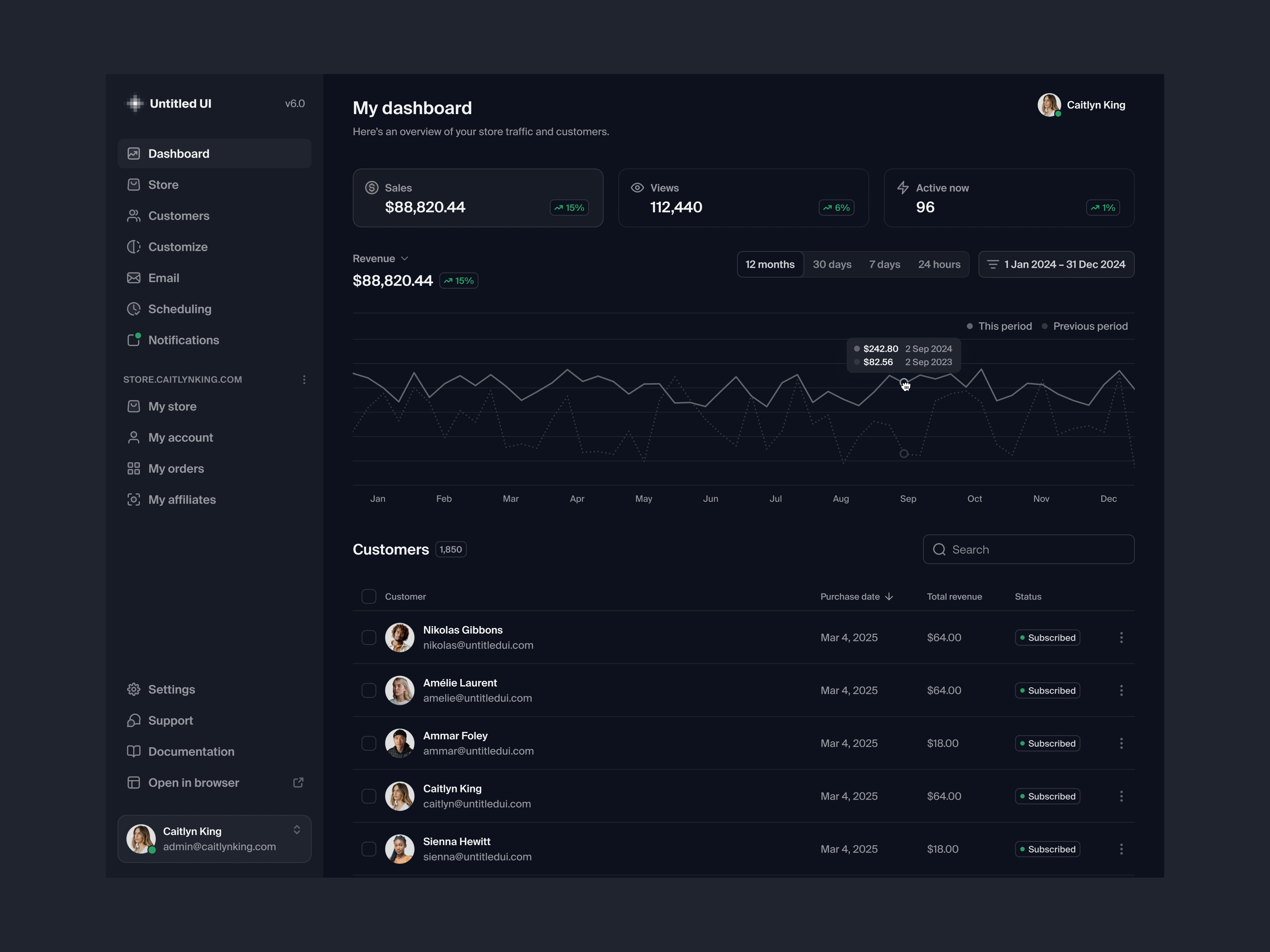
Task: Click the Customize half-circle icon in sidebar
Action: [x=133, y=247]
